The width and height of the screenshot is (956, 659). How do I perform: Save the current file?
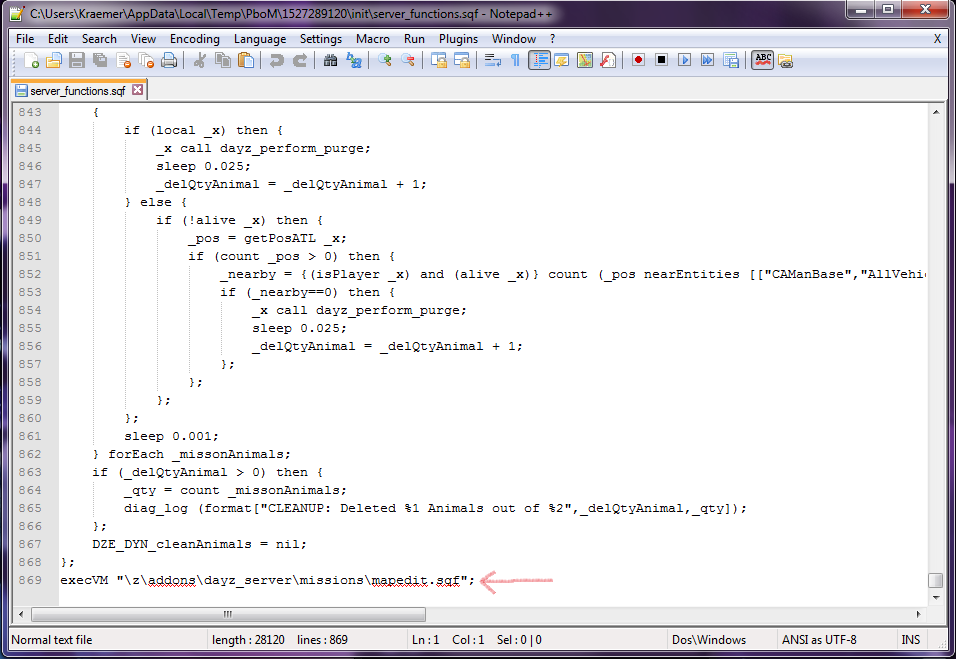pyautogui.click(x=77, y=60)
